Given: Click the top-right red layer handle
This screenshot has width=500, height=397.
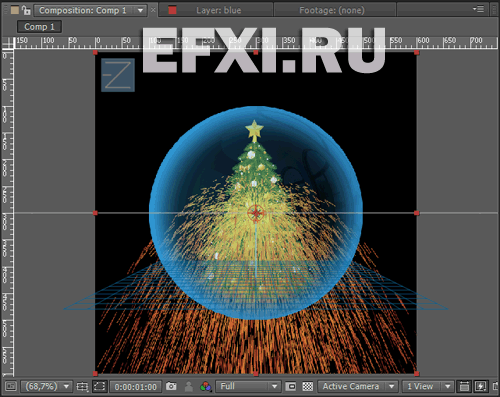Looking at the screenshot, I should click(416, 52).
